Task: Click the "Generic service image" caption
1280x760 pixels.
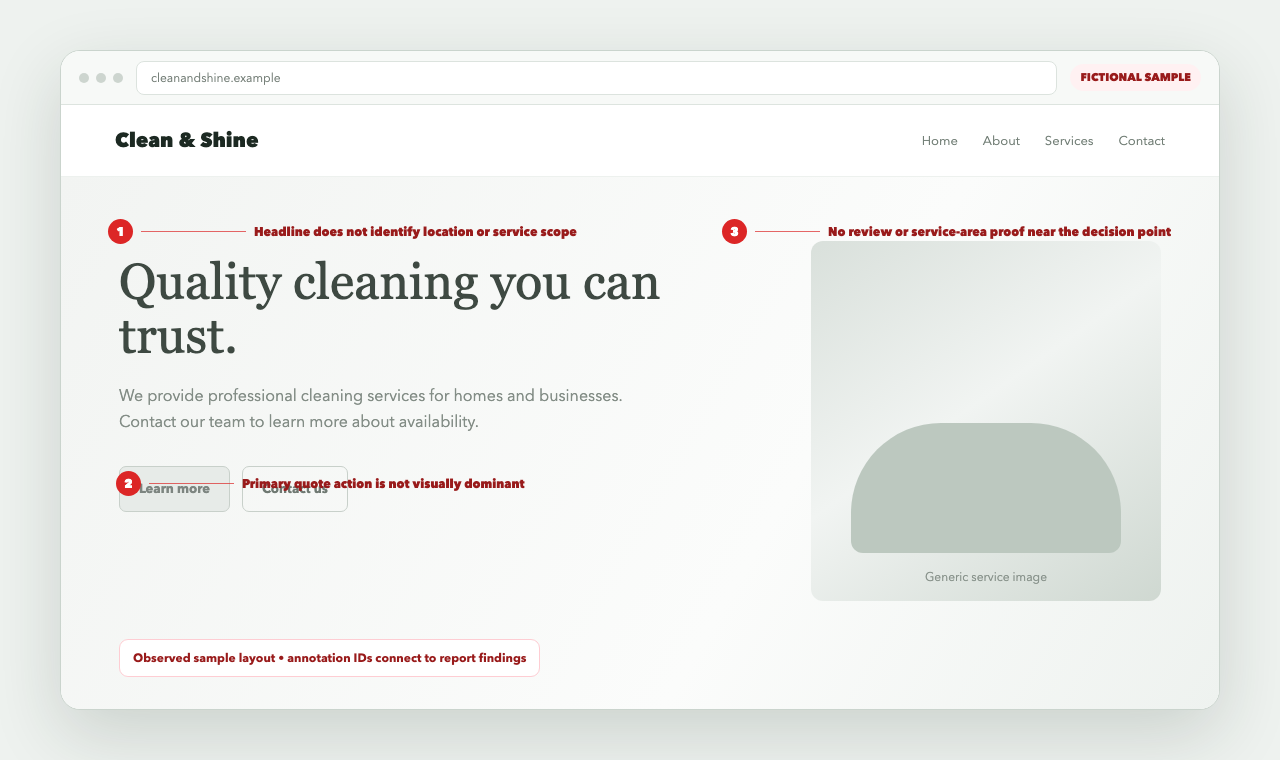Action: point(986,577)
